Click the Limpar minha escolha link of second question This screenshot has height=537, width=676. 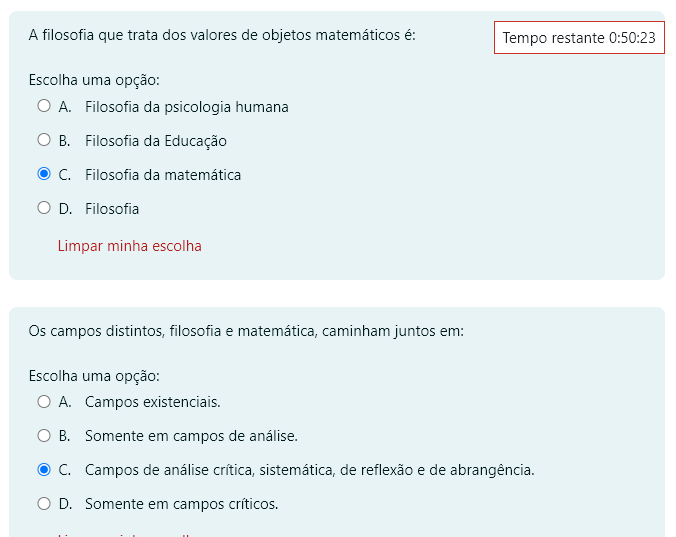click(130, 535)
